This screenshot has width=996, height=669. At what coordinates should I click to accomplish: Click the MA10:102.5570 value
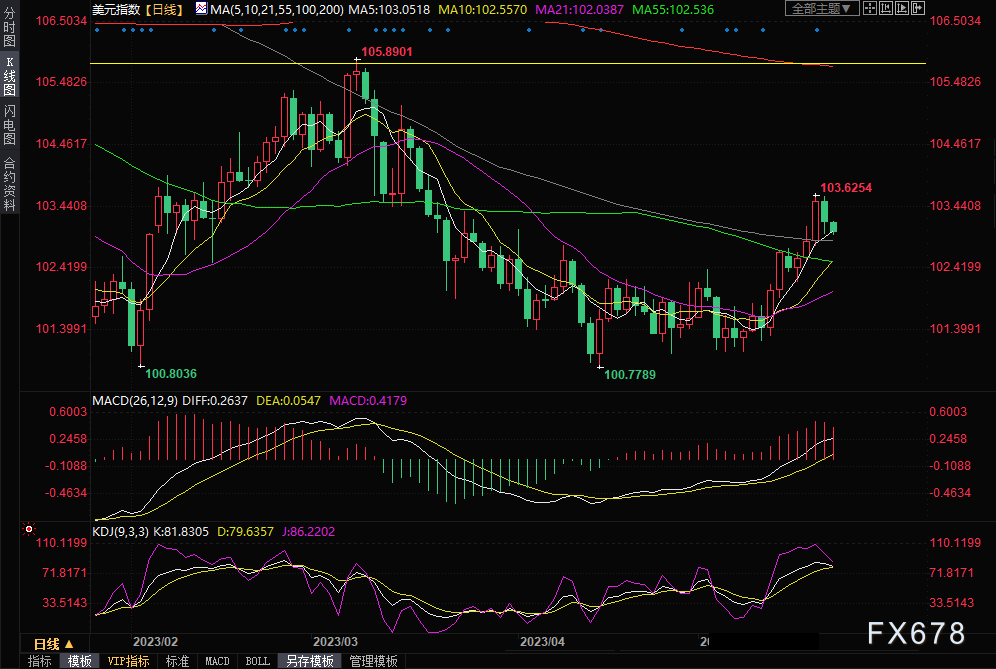[483, 10]
